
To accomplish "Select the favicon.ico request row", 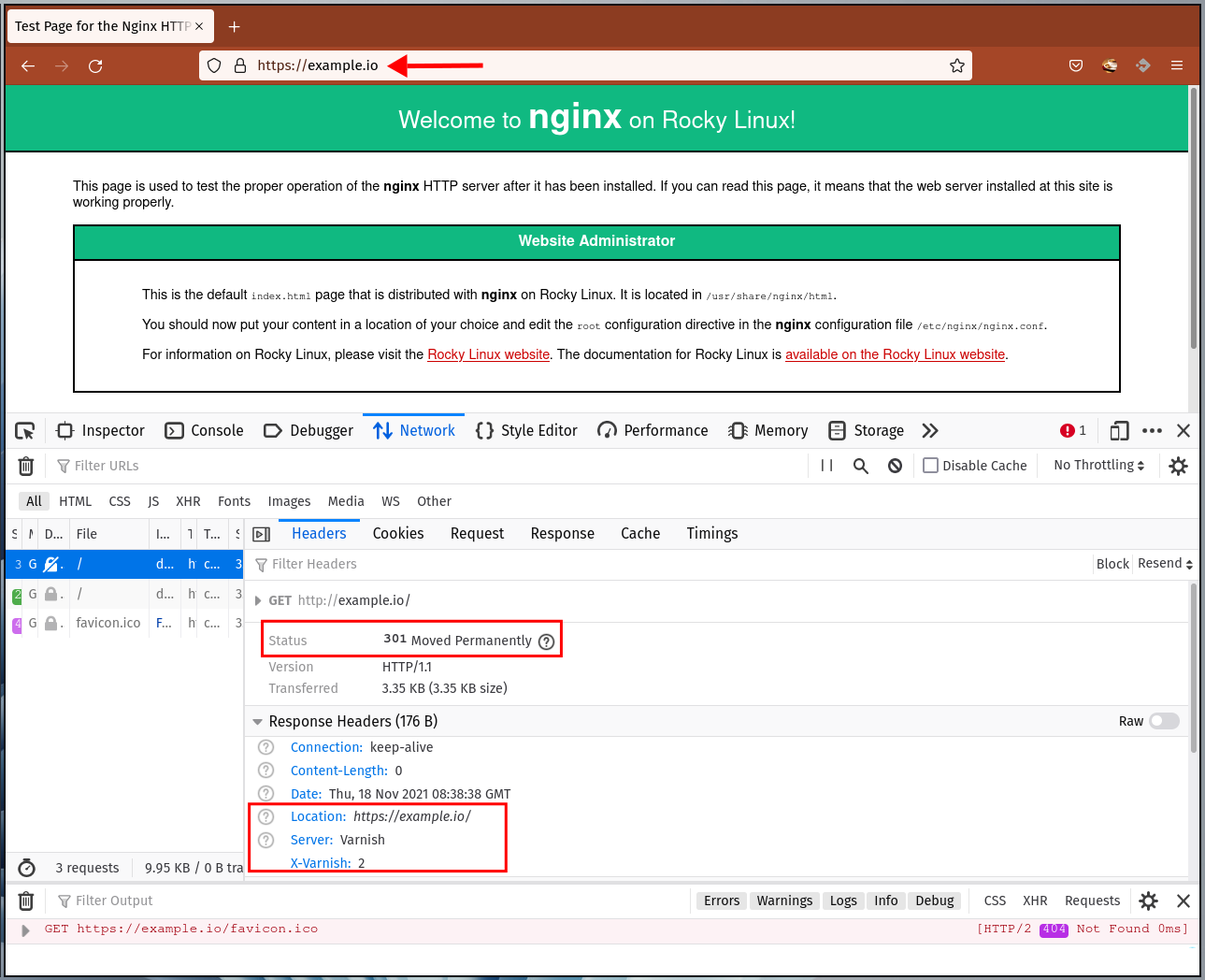I will tap(125, 623).
